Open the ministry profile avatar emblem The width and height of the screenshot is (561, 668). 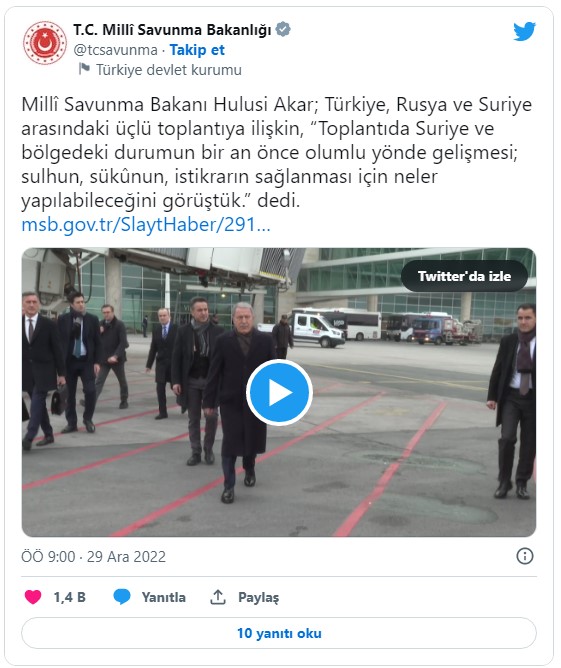(x=45, y=43)
